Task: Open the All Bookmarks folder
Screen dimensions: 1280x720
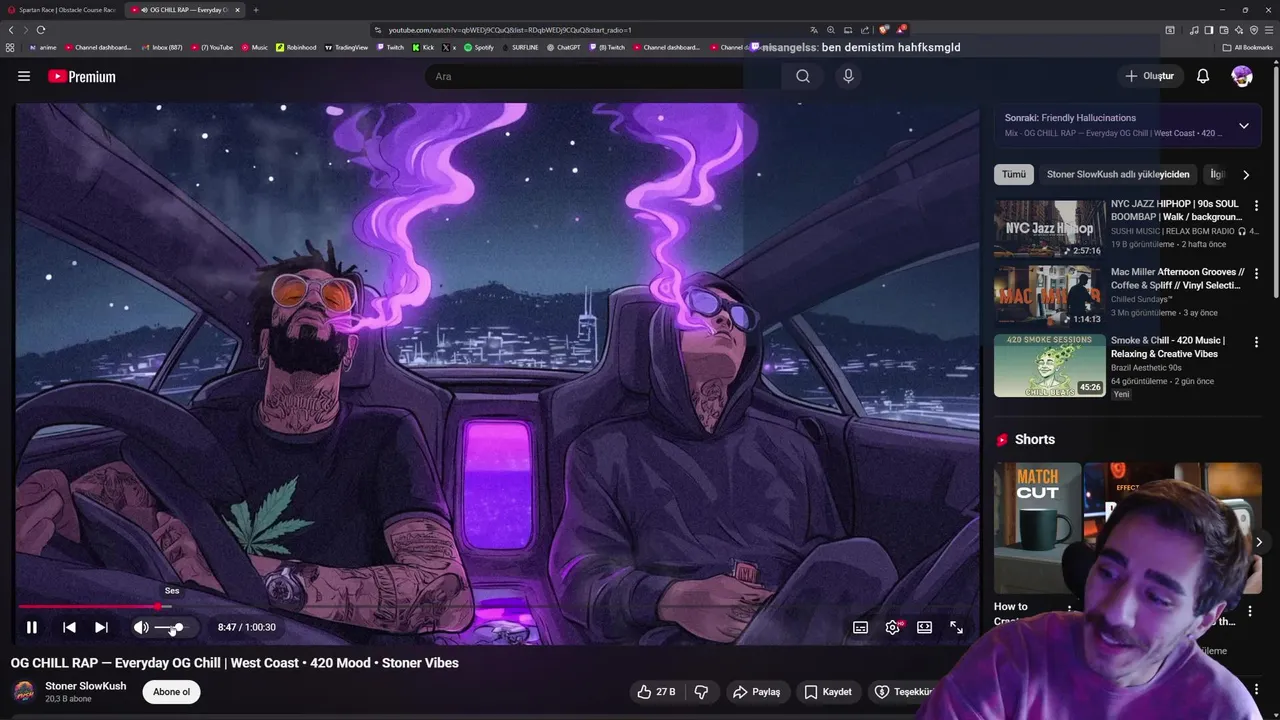Action: (1247, 47)
